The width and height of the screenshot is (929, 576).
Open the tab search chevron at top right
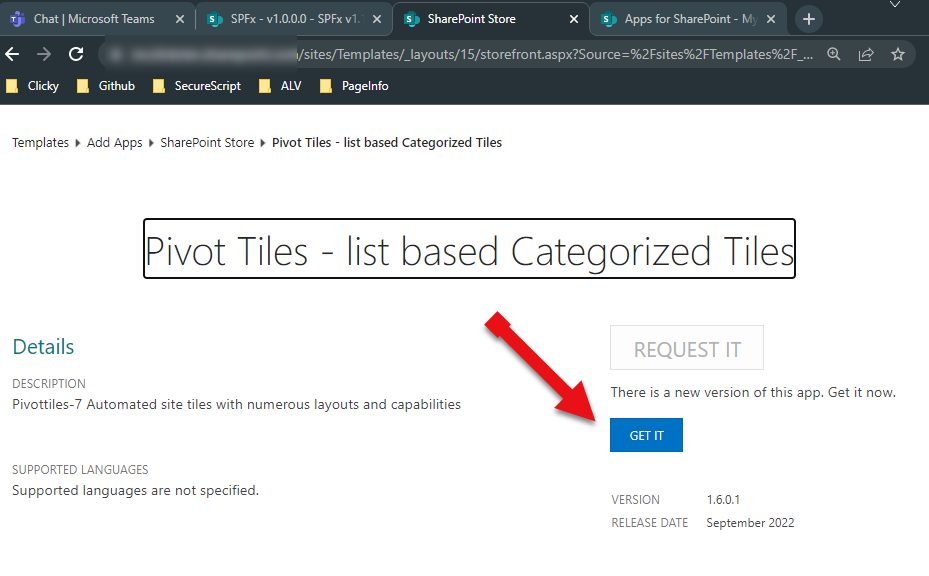click(x=895, y=4)
